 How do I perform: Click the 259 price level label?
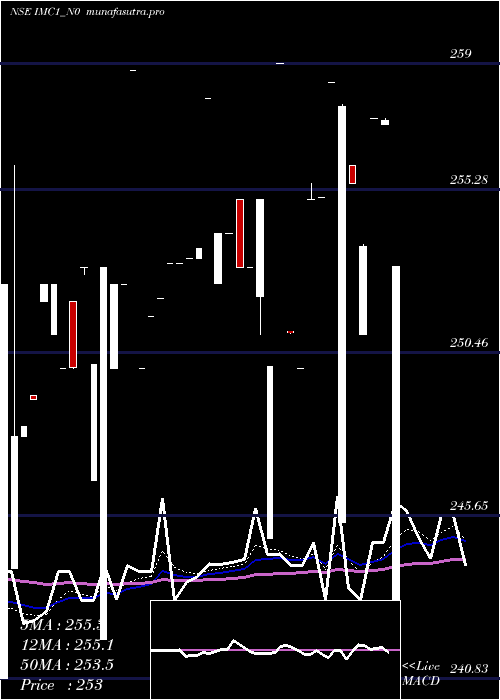point(460,54)
